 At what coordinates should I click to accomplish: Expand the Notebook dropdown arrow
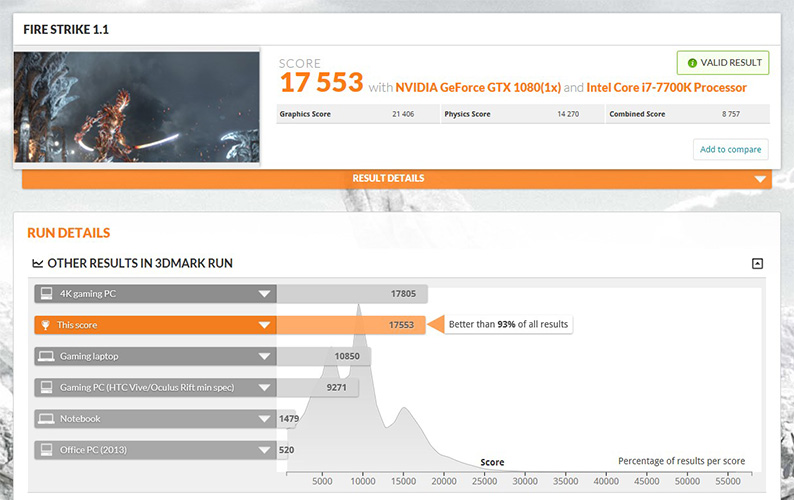click(x=264, y=419)
